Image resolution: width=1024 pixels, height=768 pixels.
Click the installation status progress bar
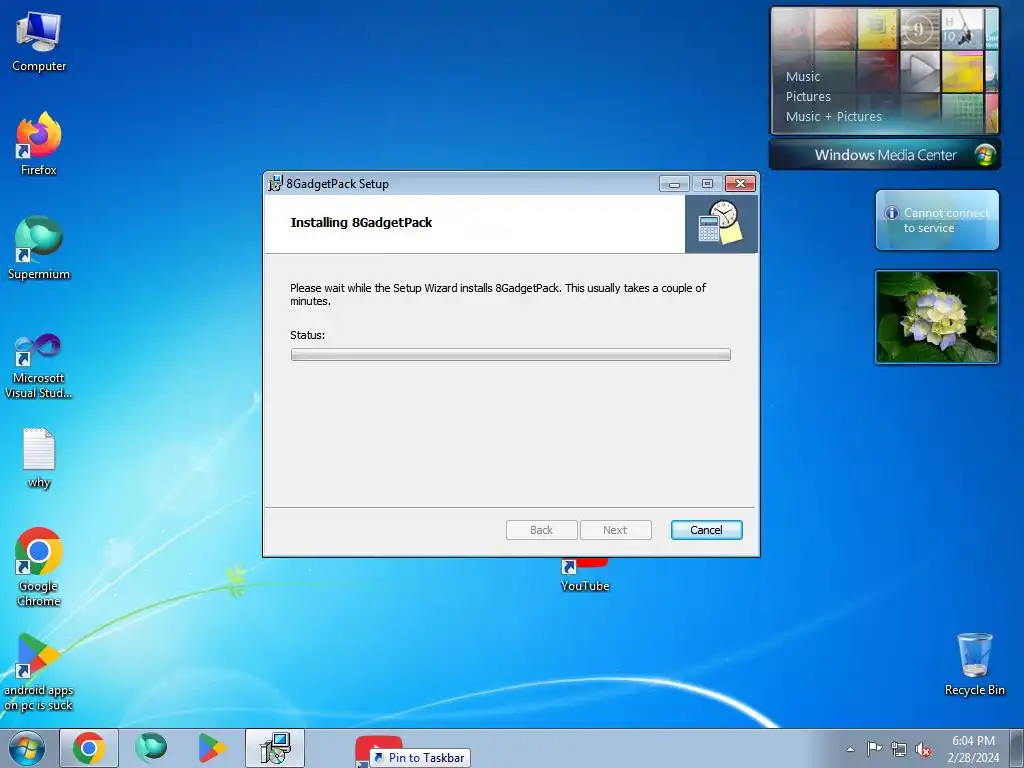click(x=511, y=355)
